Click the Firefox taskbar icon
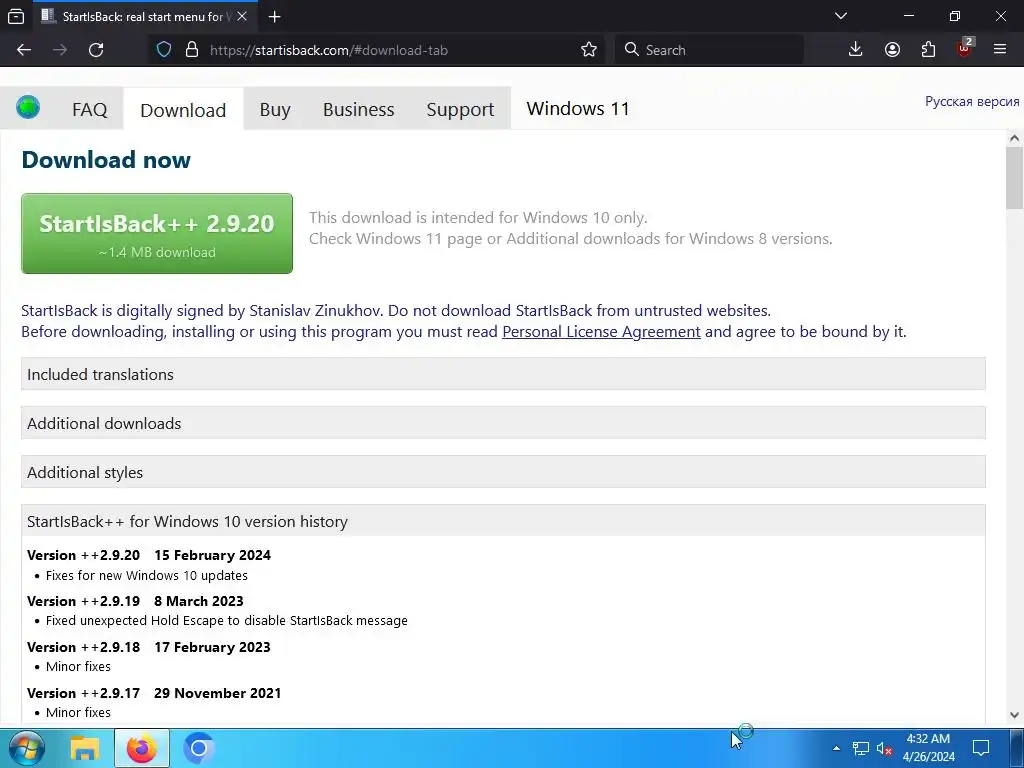Image resolution: width=1024 pixels, height=768 pixels. (142, 748)
